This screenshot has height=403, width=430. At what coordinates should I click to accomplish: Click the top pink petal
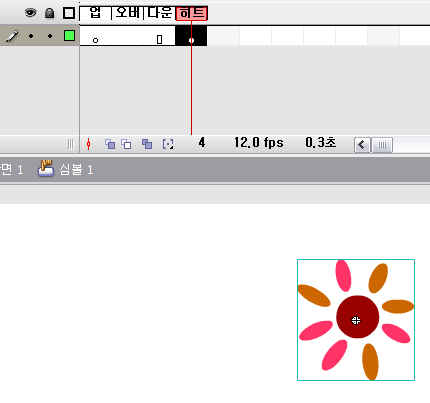tap(343, 276)
